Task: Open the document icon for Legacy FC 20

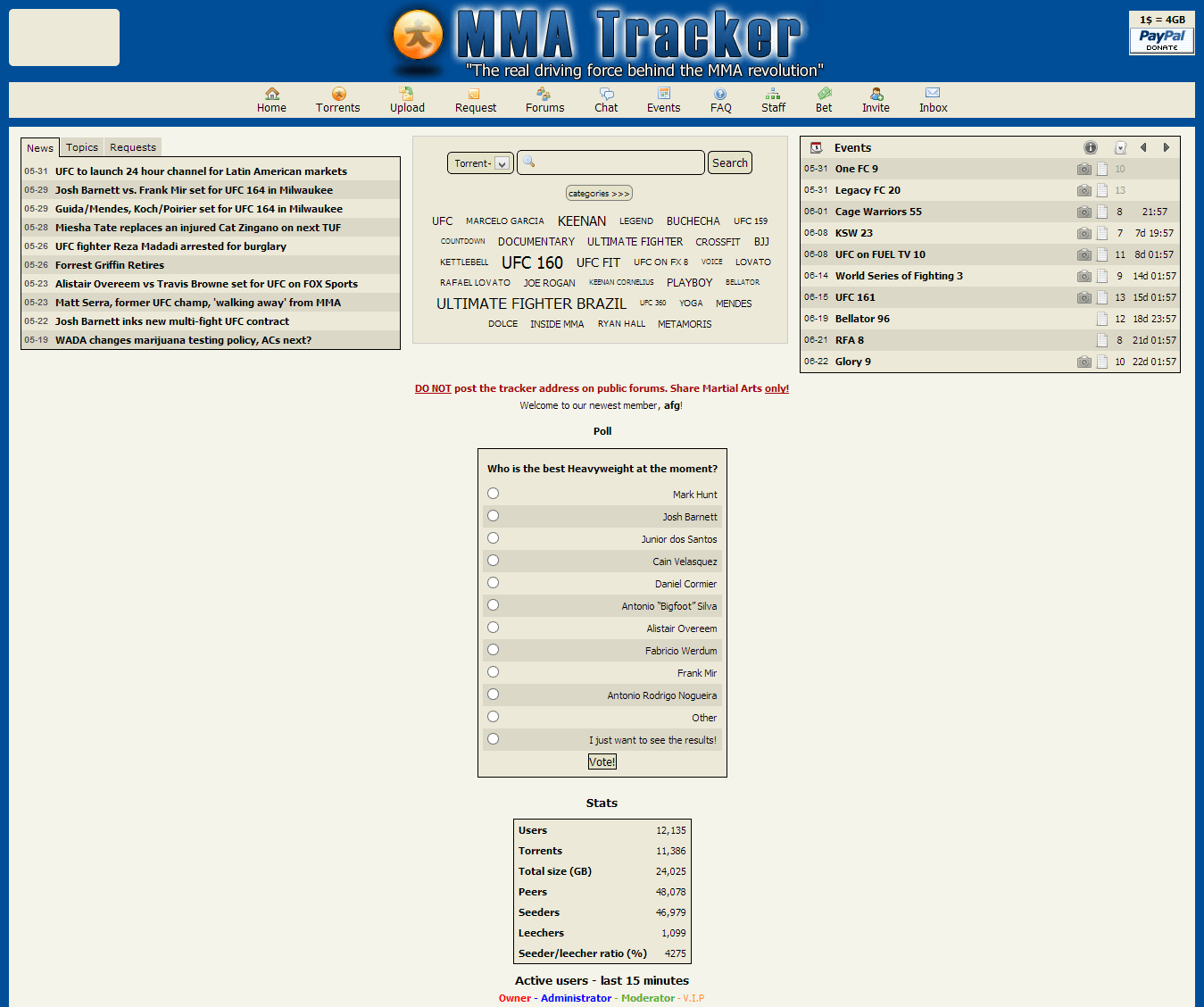Action: click(x=1102, y=190)
